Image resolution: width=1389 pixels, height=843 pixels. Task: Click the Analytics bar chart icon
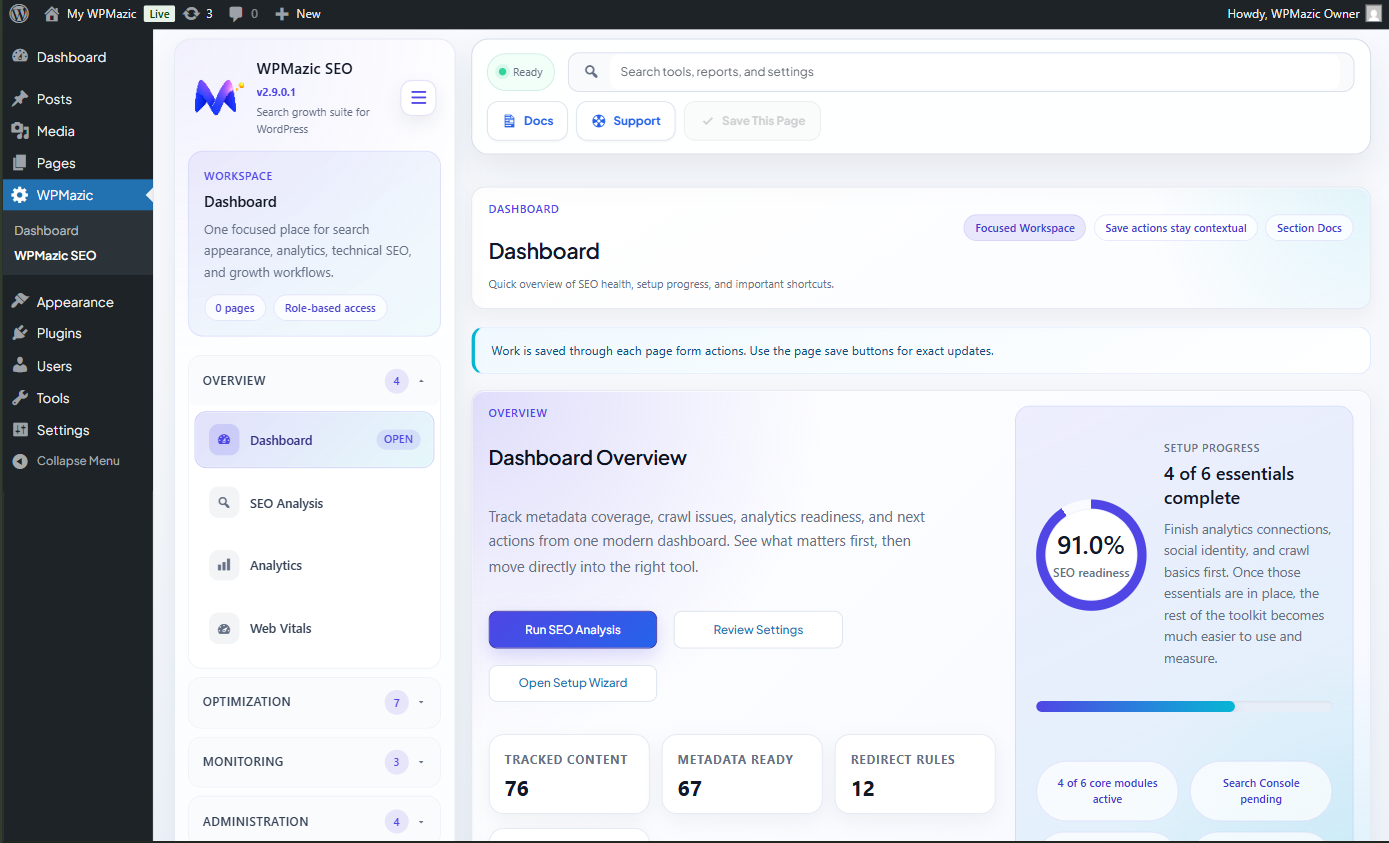tap(224, 565)
